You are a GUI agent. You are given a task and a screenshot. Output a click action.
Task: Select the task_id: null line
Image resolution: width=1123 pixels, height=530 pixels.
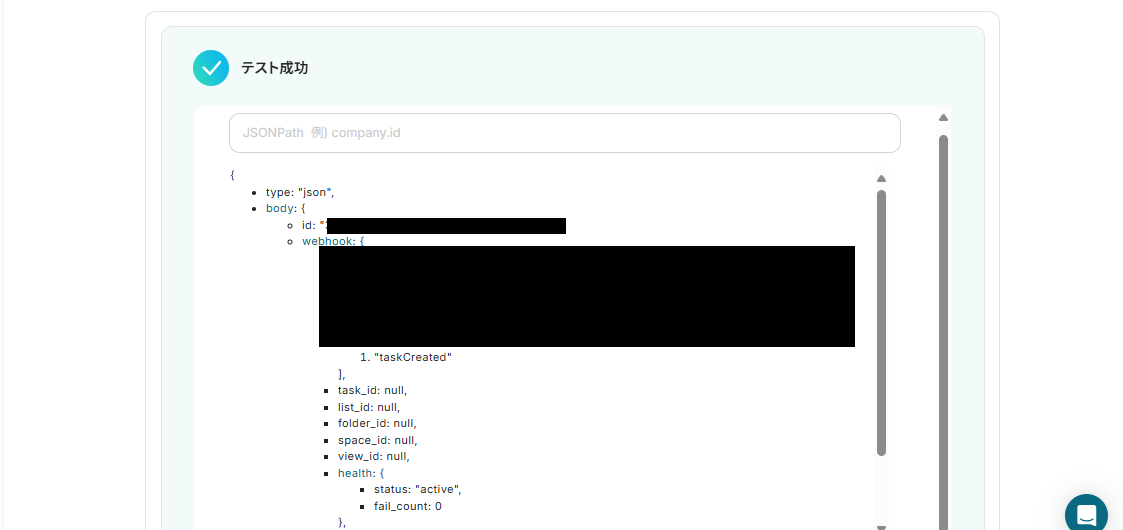(372, 390)
